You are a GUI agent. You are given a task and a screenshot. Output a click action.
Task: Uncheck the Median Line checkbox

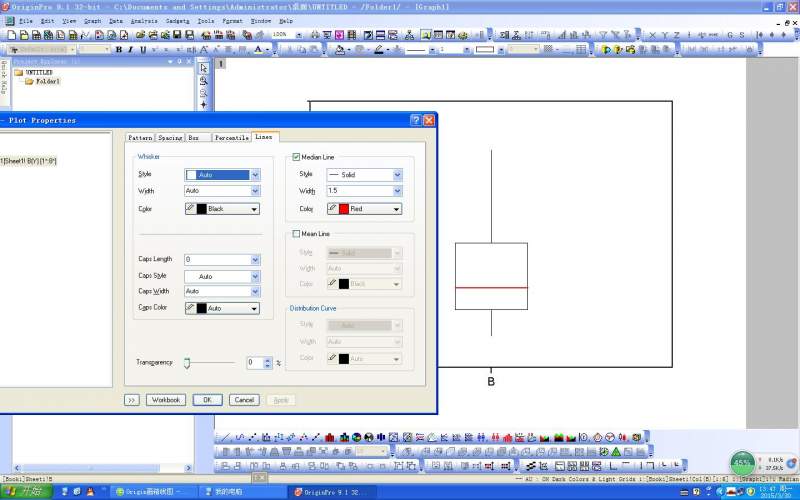coord(296,157)
